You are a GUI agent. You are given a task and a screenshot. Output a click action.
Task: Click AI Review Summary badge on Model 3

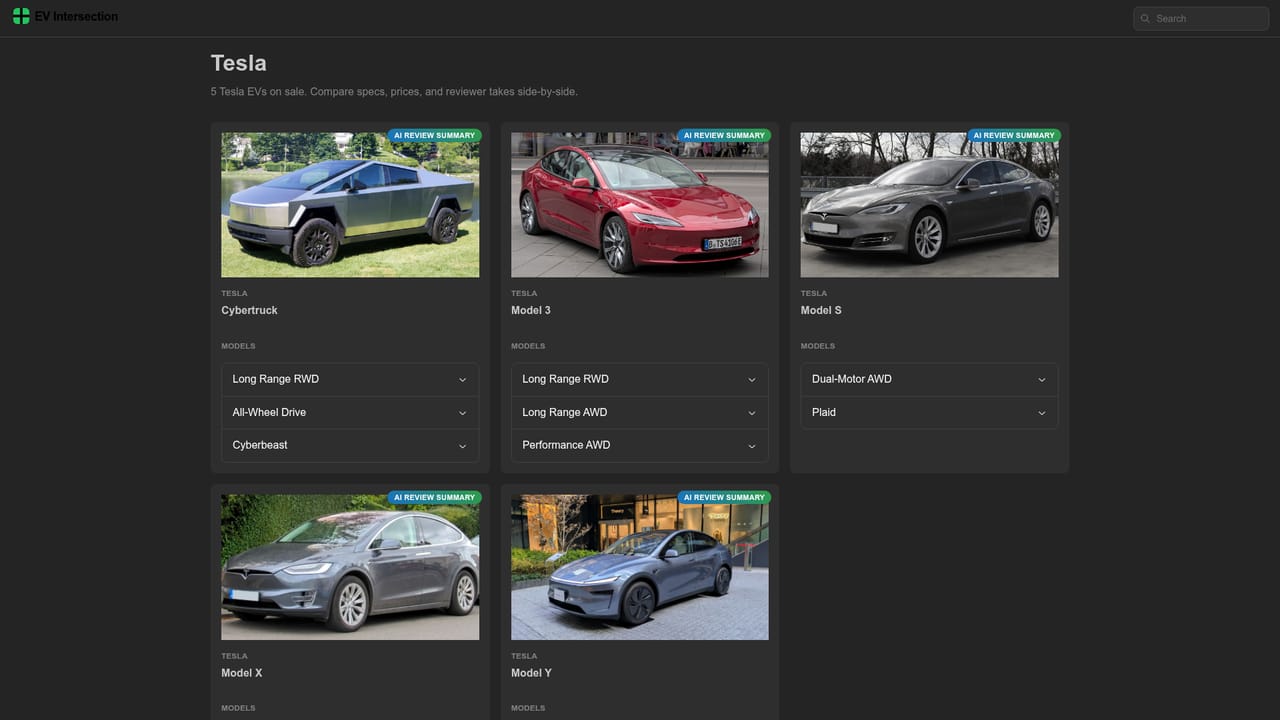pyautogui.click(x=724, y=135)
